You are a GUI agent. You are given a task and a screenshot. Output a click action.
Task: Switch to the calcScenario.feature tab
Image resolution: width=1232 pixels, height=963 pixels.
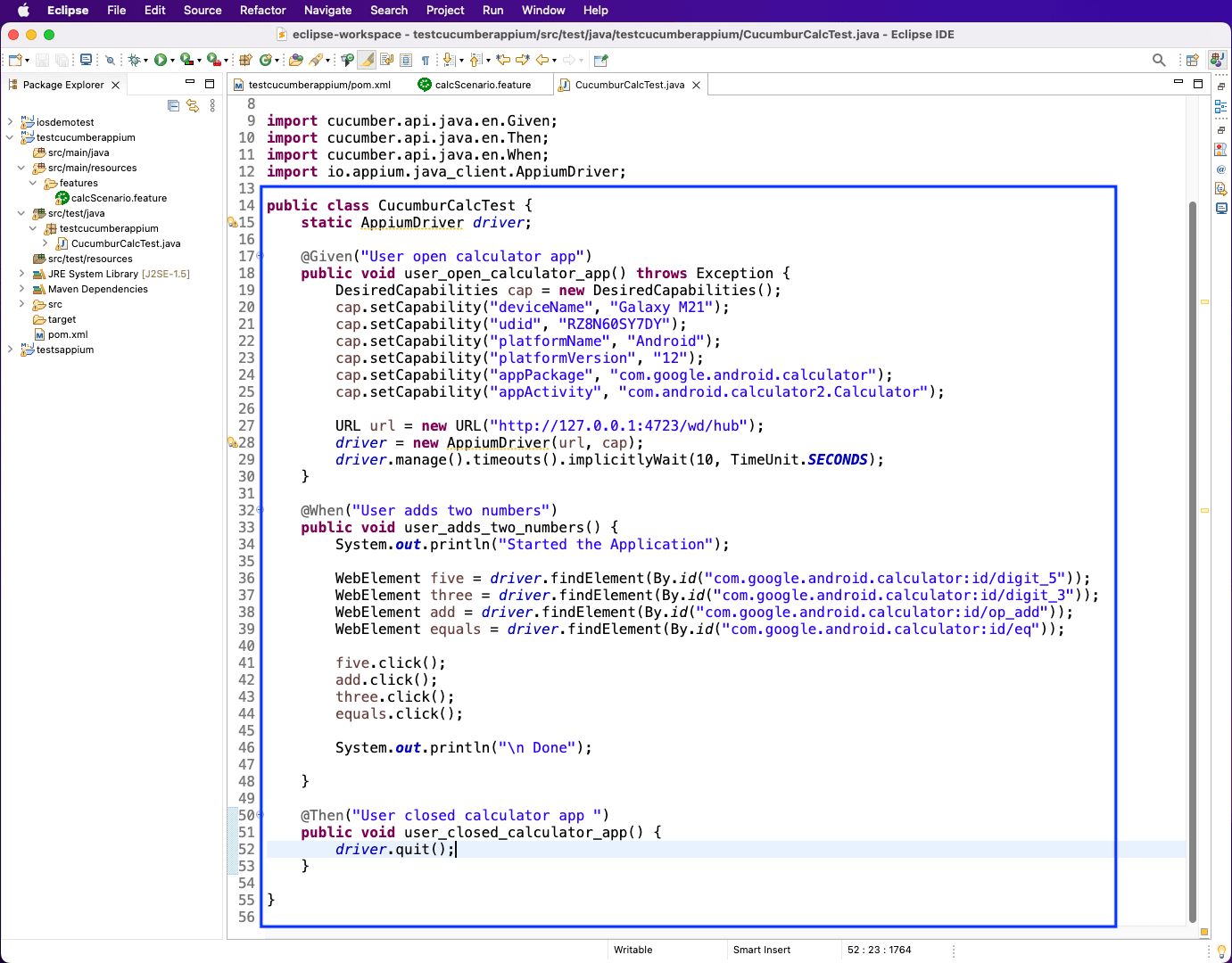pyautogui.click(x=483, y=85)
